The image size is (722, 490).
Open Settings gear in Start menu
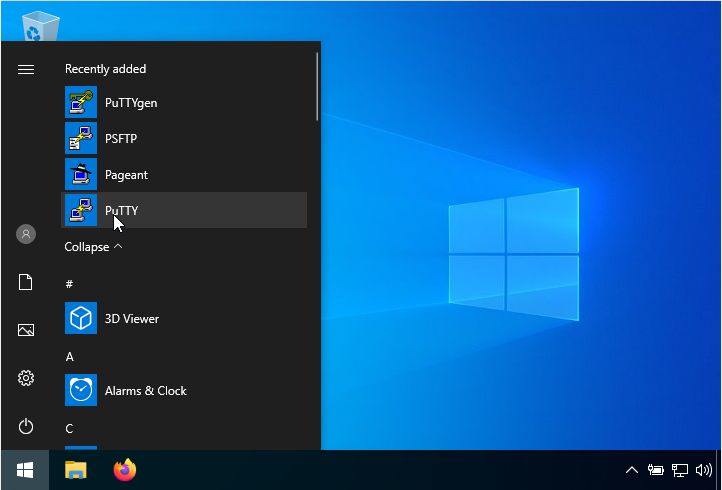tap(26, 378)
